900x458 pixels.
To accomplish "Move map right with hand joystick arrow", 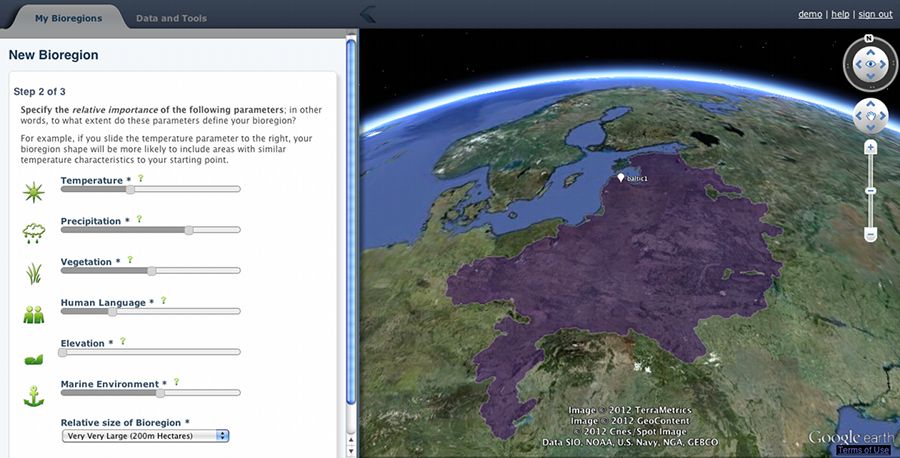I will click(883, 116).
